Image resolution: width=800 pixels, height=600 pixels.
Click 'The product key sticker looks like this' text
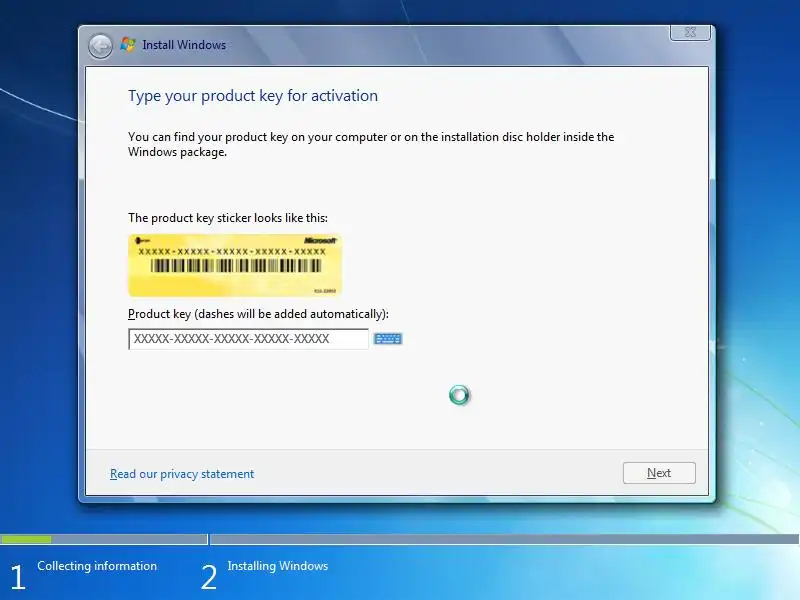228,218
